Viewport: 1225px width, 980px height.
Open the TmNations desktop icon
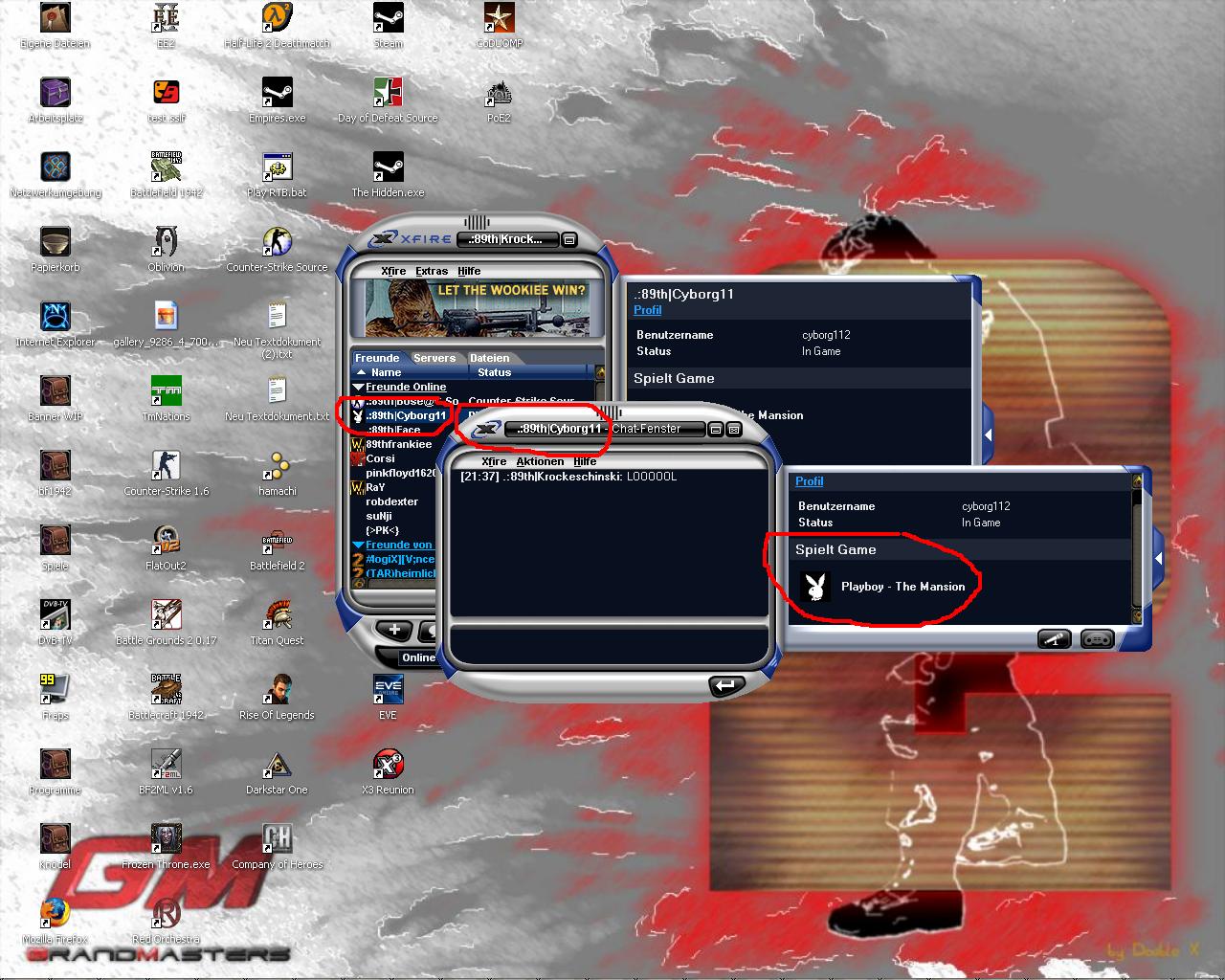[x=166, y=399]
